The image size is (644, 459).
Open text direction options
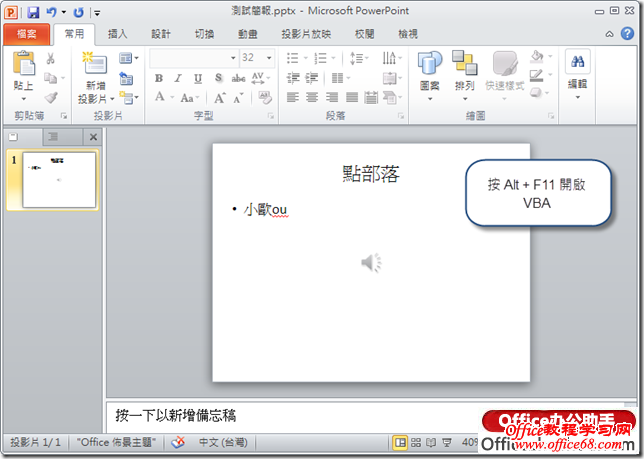point(391,58)
